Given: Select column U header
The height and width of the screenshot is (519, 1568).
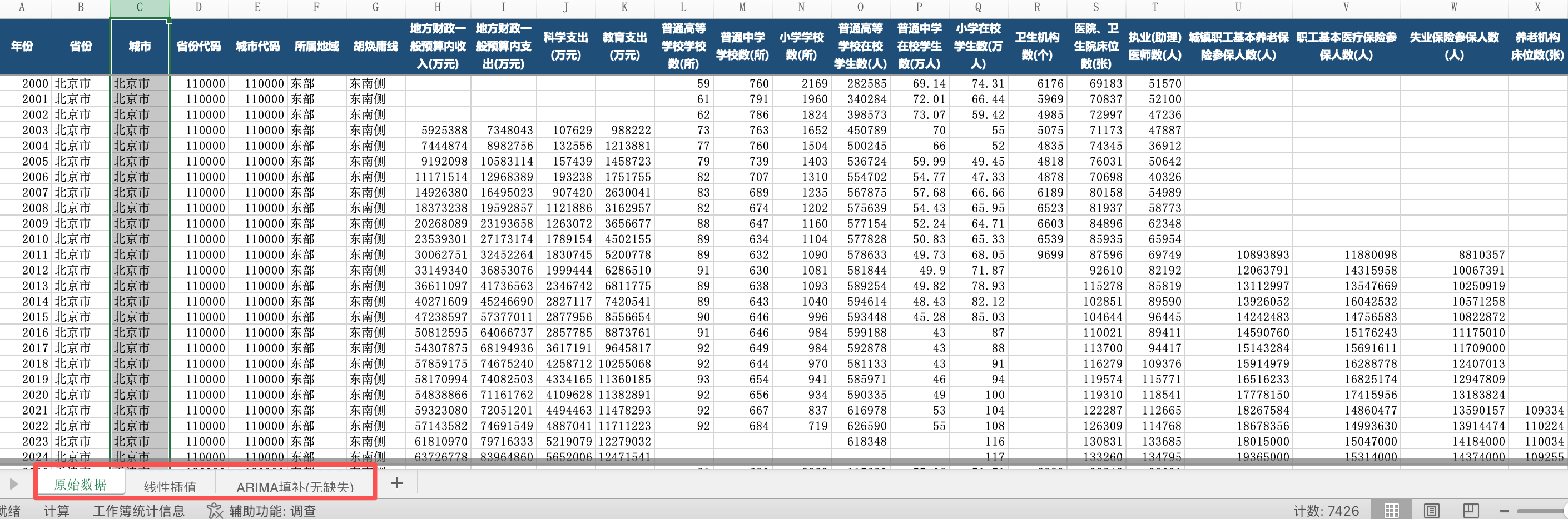Looking at the screenshot, I should [x=1238, y=8].
